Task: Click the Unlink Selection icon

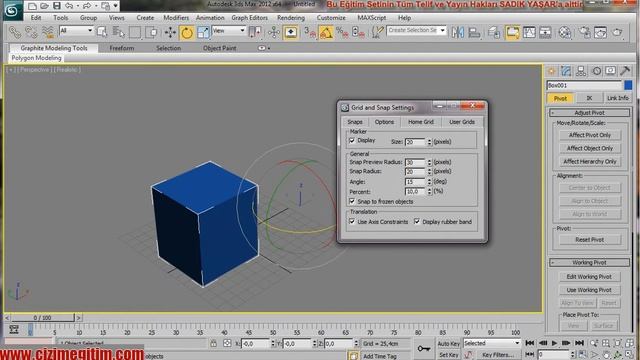Action: (x=31, y=32)
